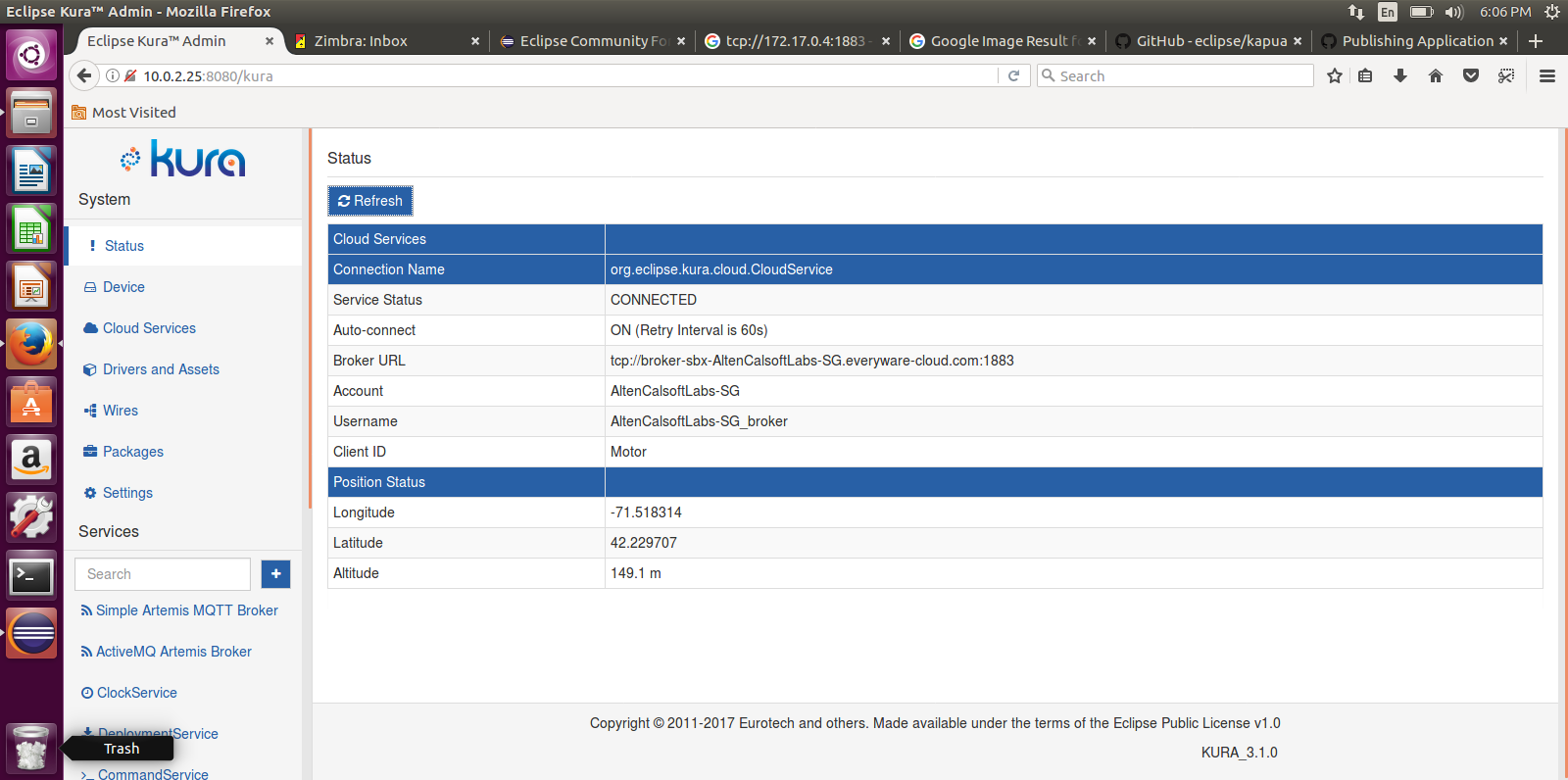Launch LibreOffice Calc from launcher
The height and width of the screenshot is (780, 1568).
[x=31, y=228]
